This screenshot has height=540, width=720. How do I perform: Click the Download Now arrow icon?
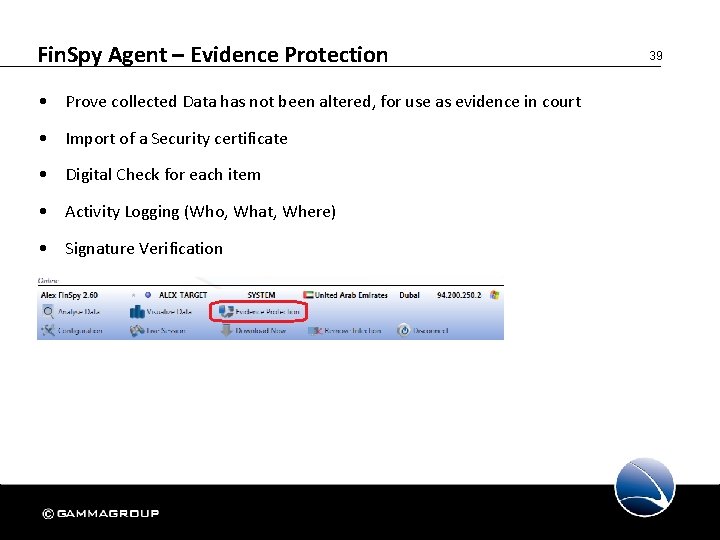coord(226,330)
